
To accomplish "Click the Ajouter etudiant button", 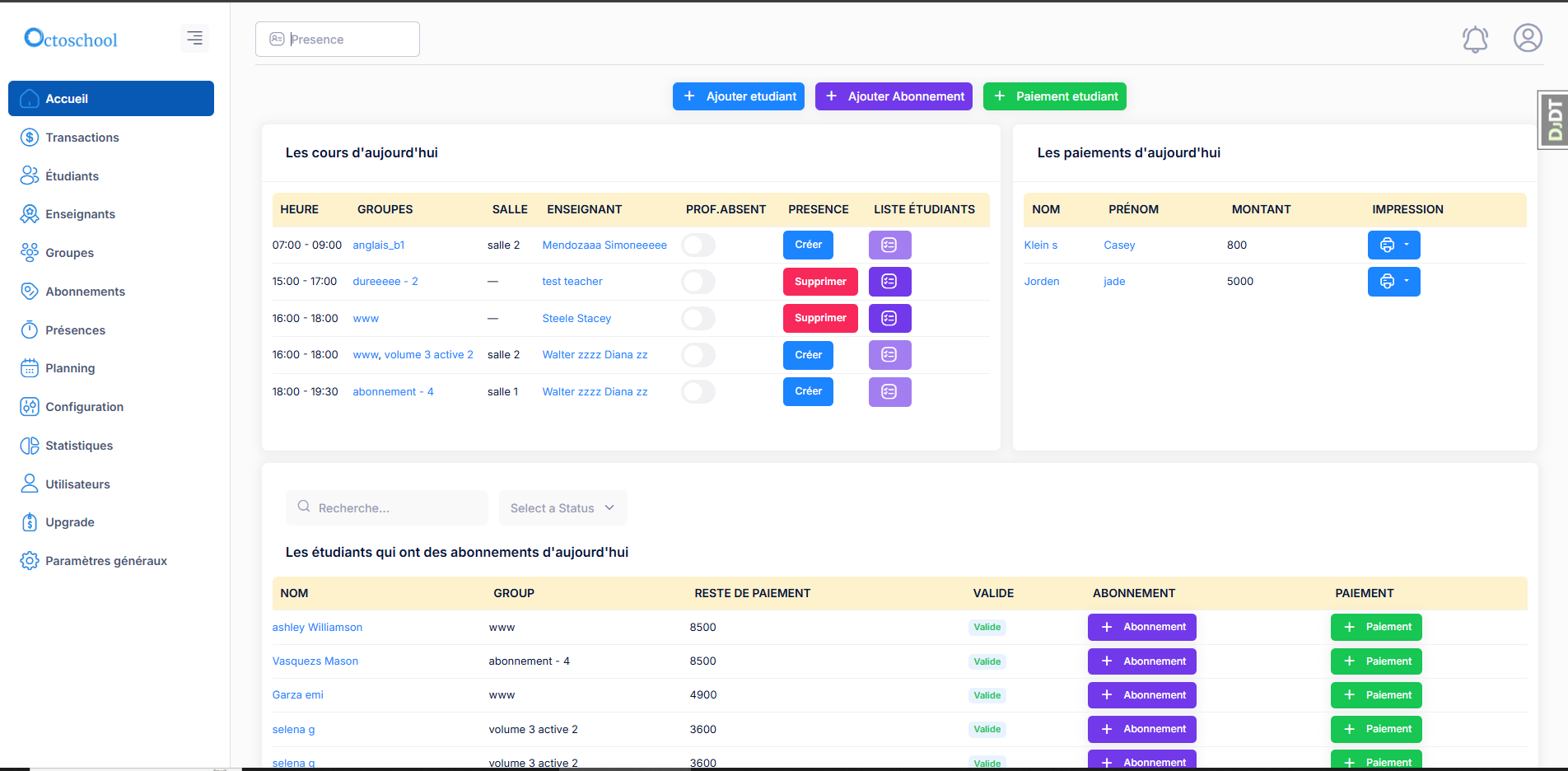I will click(738, 96).
